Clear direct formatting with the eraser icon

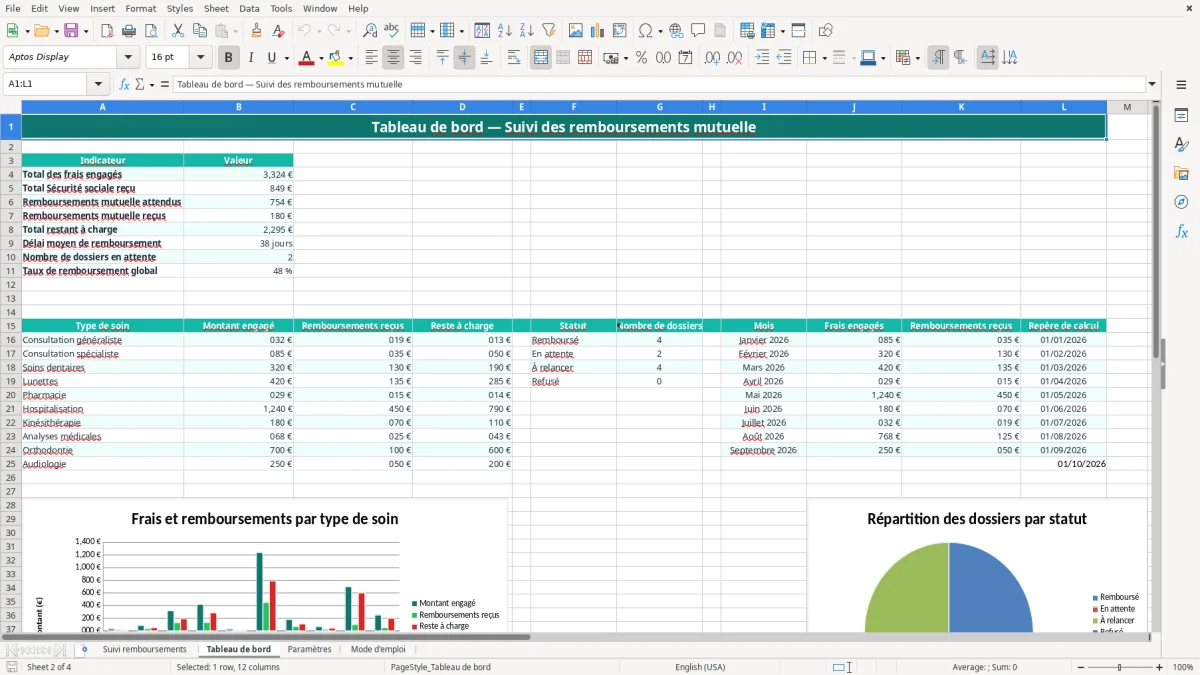pos(279,31)
